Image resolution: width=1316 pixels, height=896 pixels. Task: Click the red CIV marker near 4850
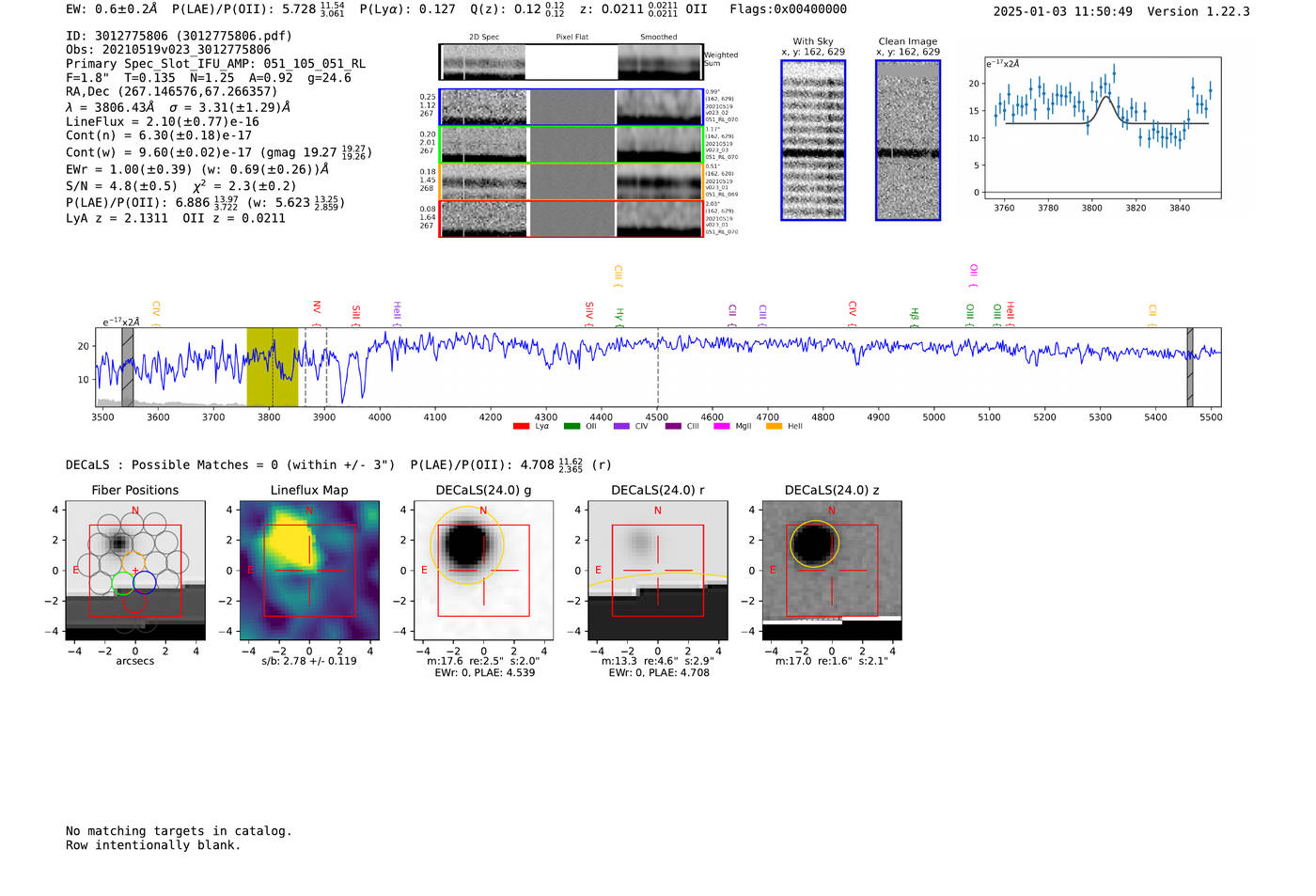tap(853, 312)
